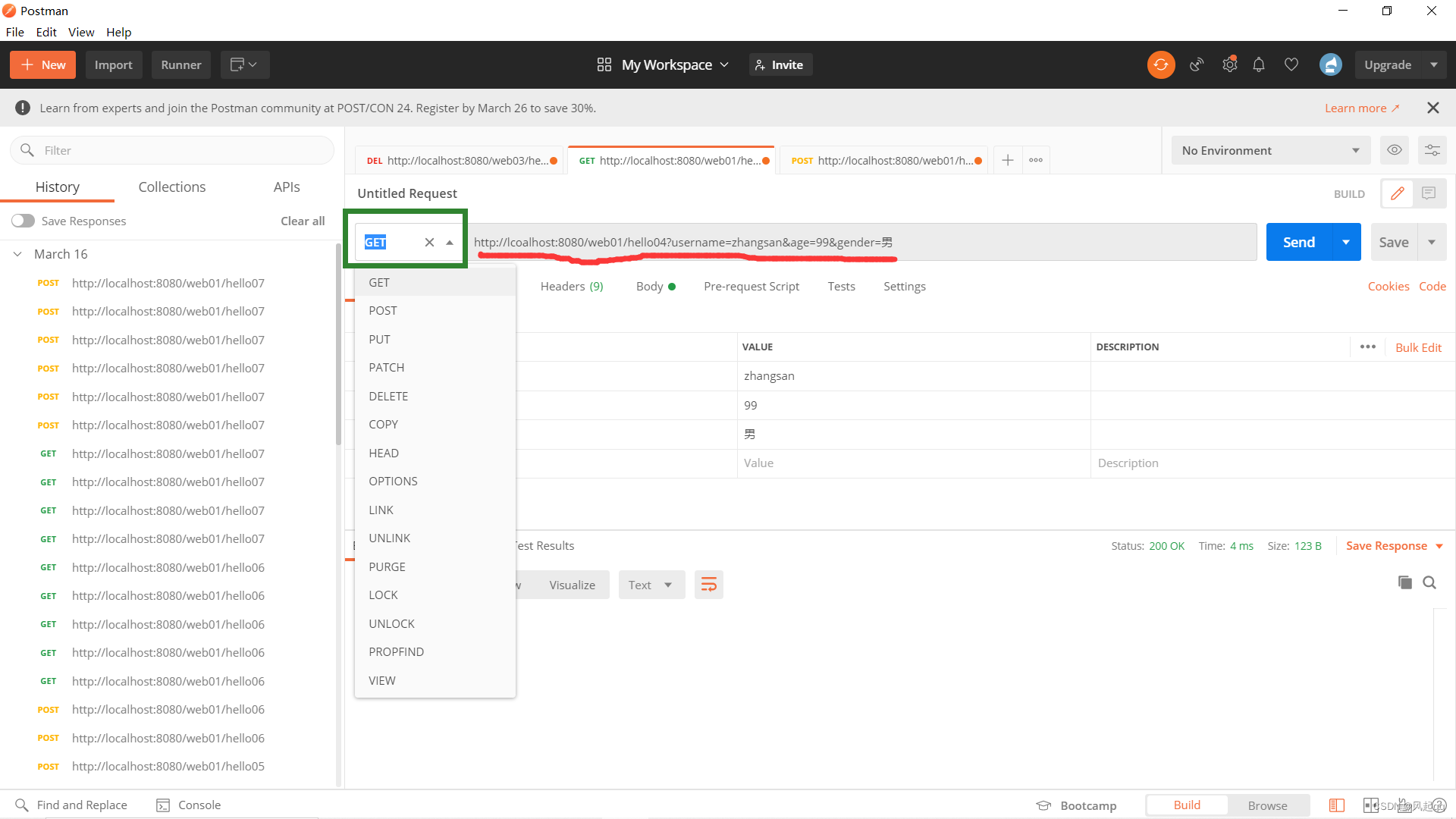Viewport: 1456px width, 819px height.
Task: Select POST from the method list
Action: pos(435,311)
